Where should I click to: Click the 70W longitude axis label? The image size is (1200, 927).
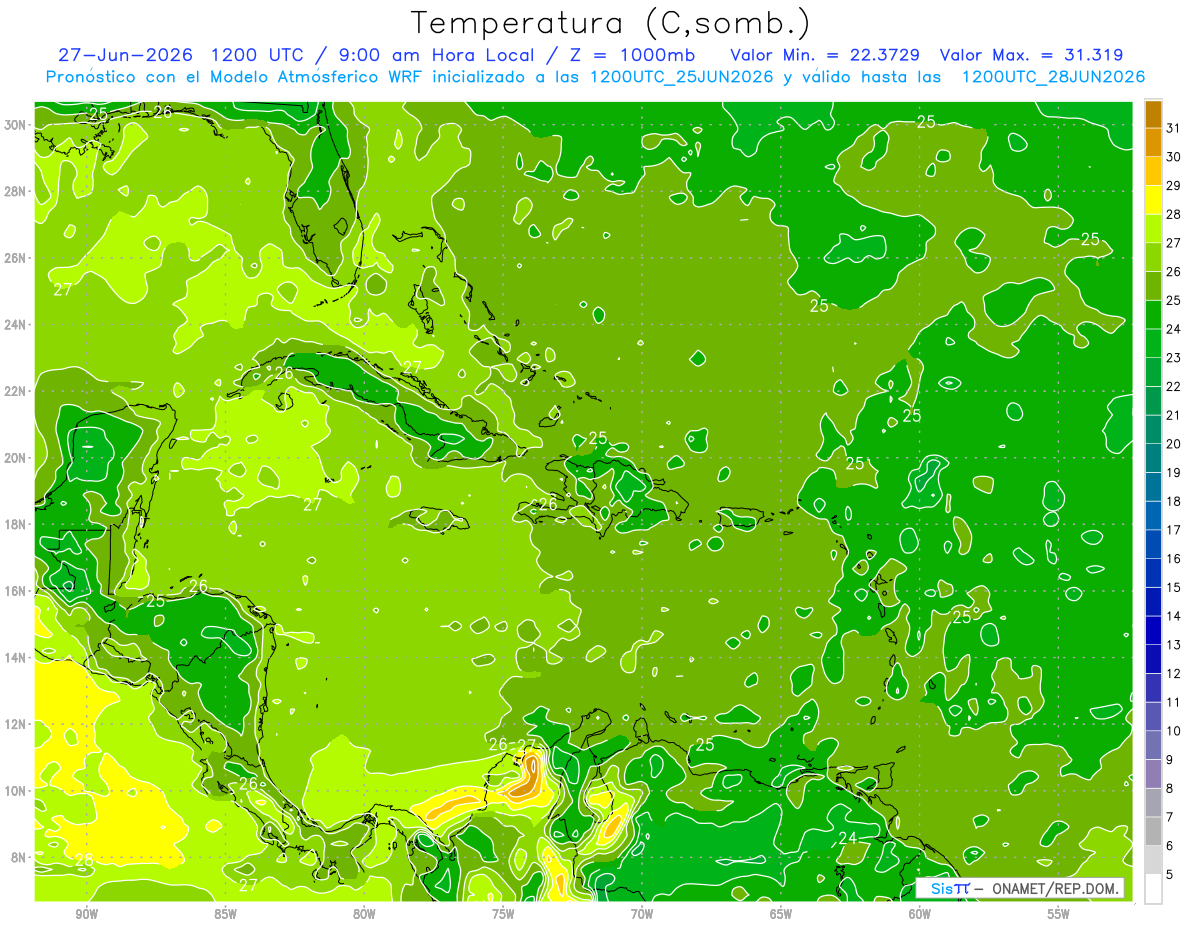tap(642, 914)
